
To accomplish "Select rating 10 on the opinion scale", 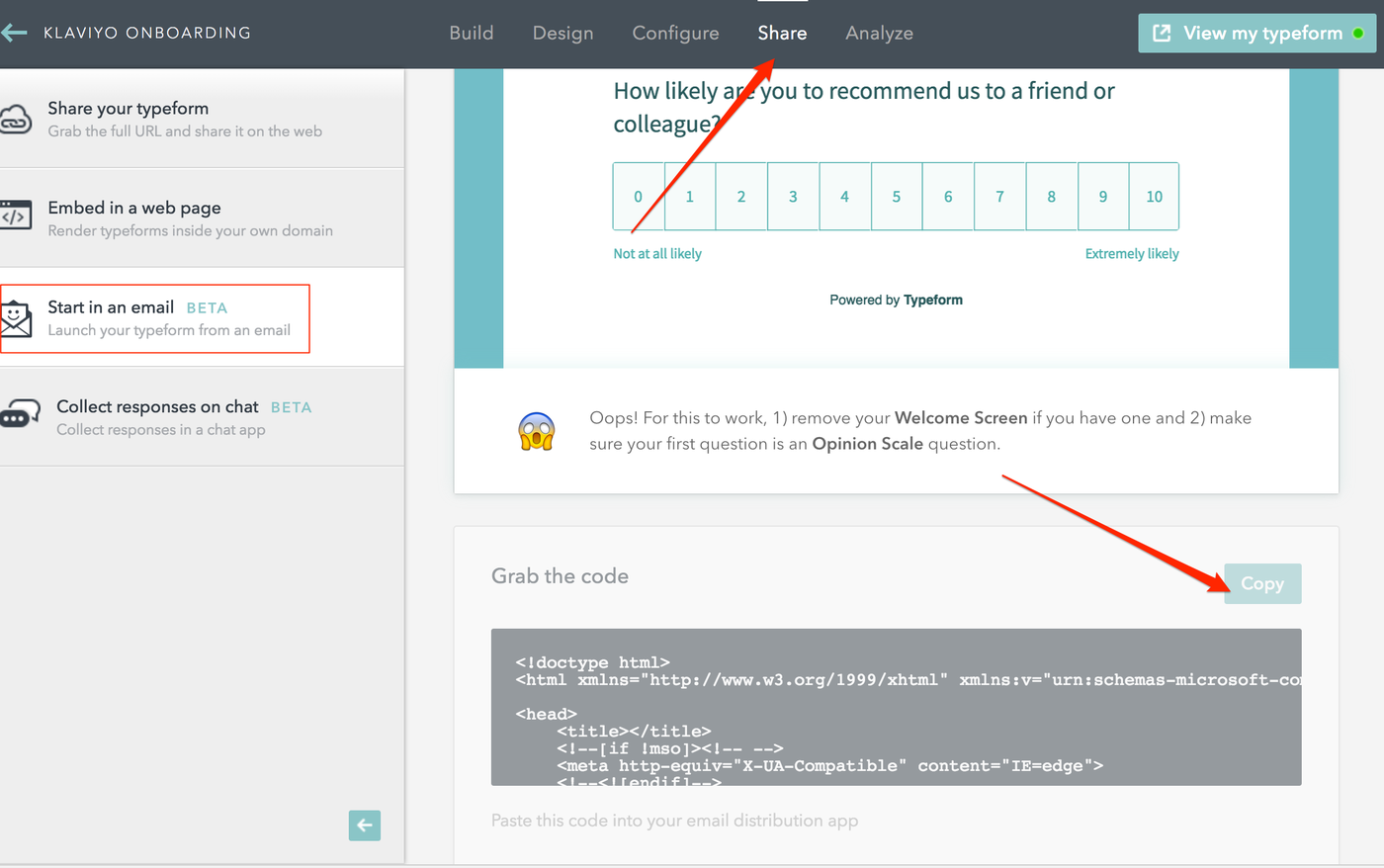I will coord(1154,197).
